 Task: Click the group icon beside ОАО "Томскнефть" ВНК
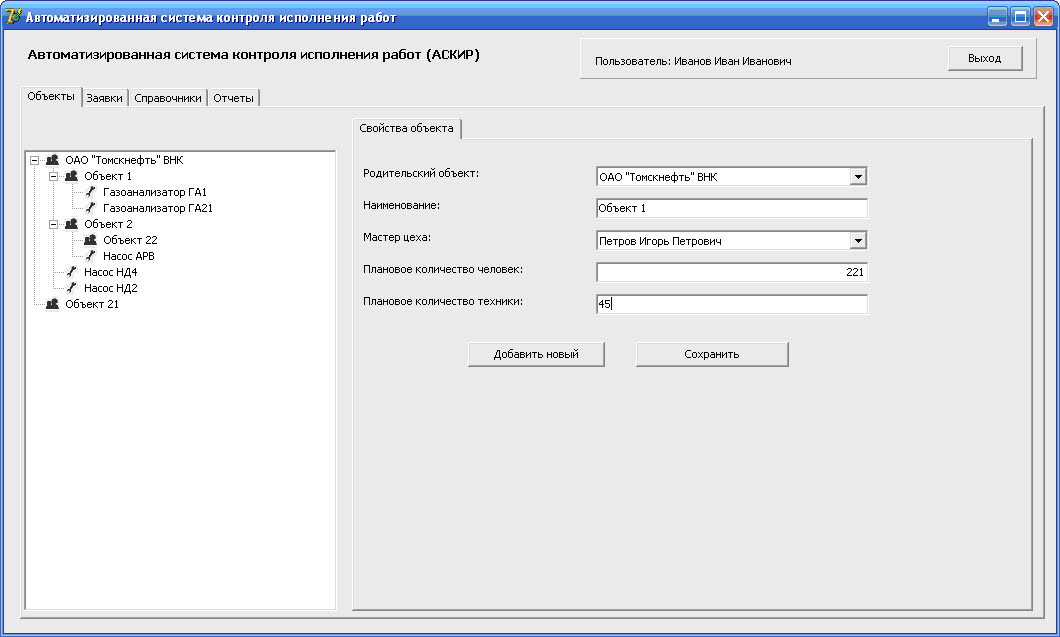coord(52,160)
